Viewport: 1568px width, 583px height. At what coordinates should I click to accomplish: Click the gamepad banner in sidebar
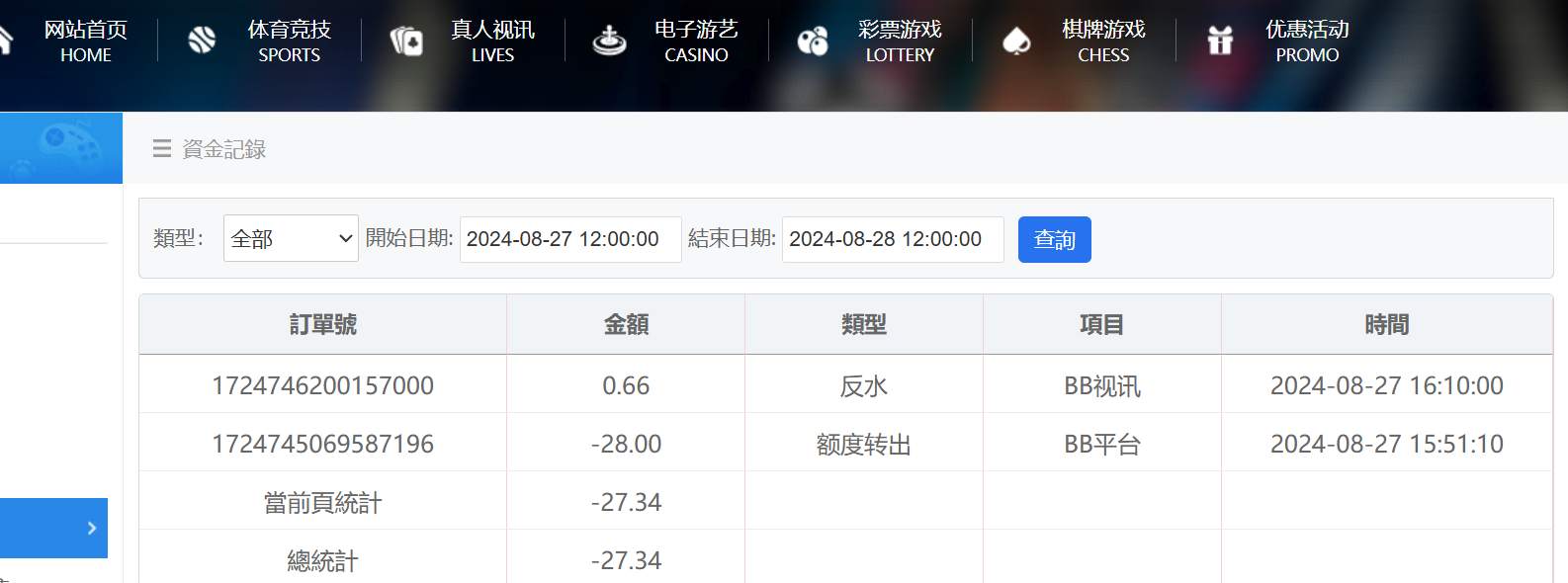[61, 148]
